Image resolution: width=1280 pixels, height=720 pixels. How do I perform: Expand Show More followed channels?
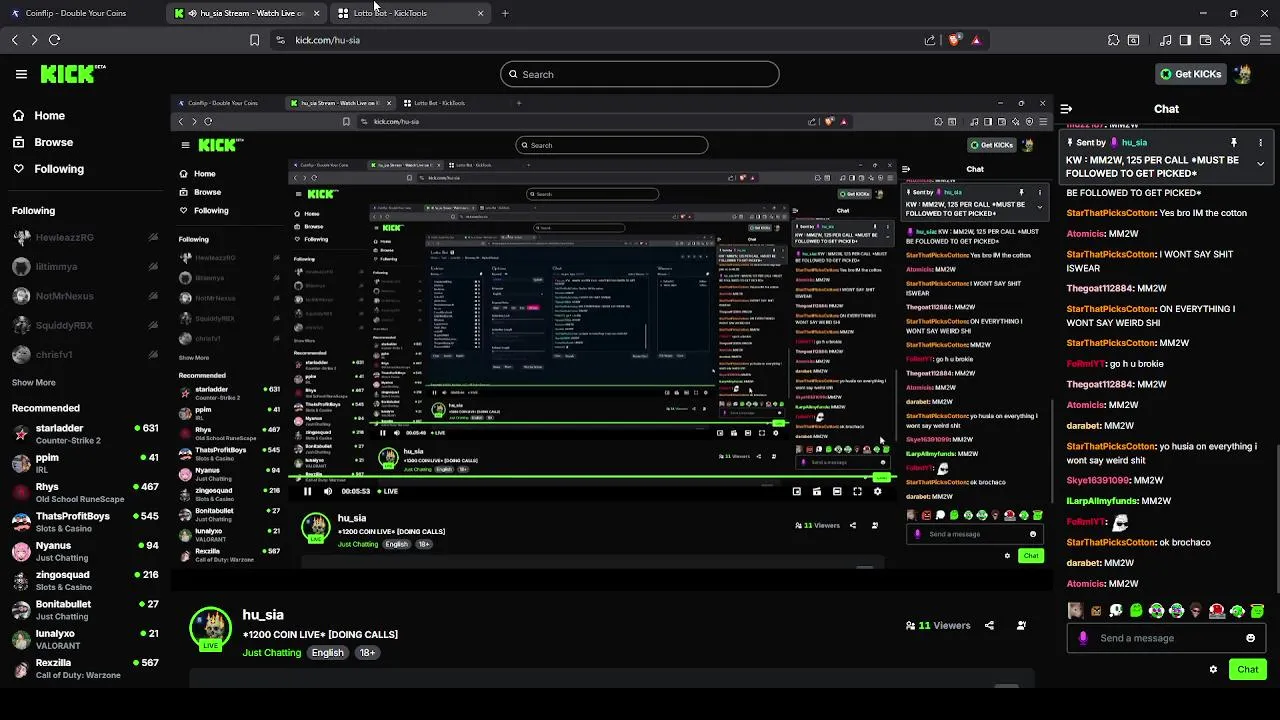click(34, 382)
